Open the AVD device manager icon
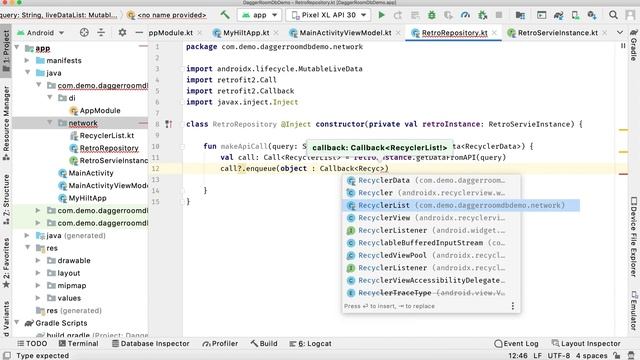Screen dimensions: 640x360 575,15
